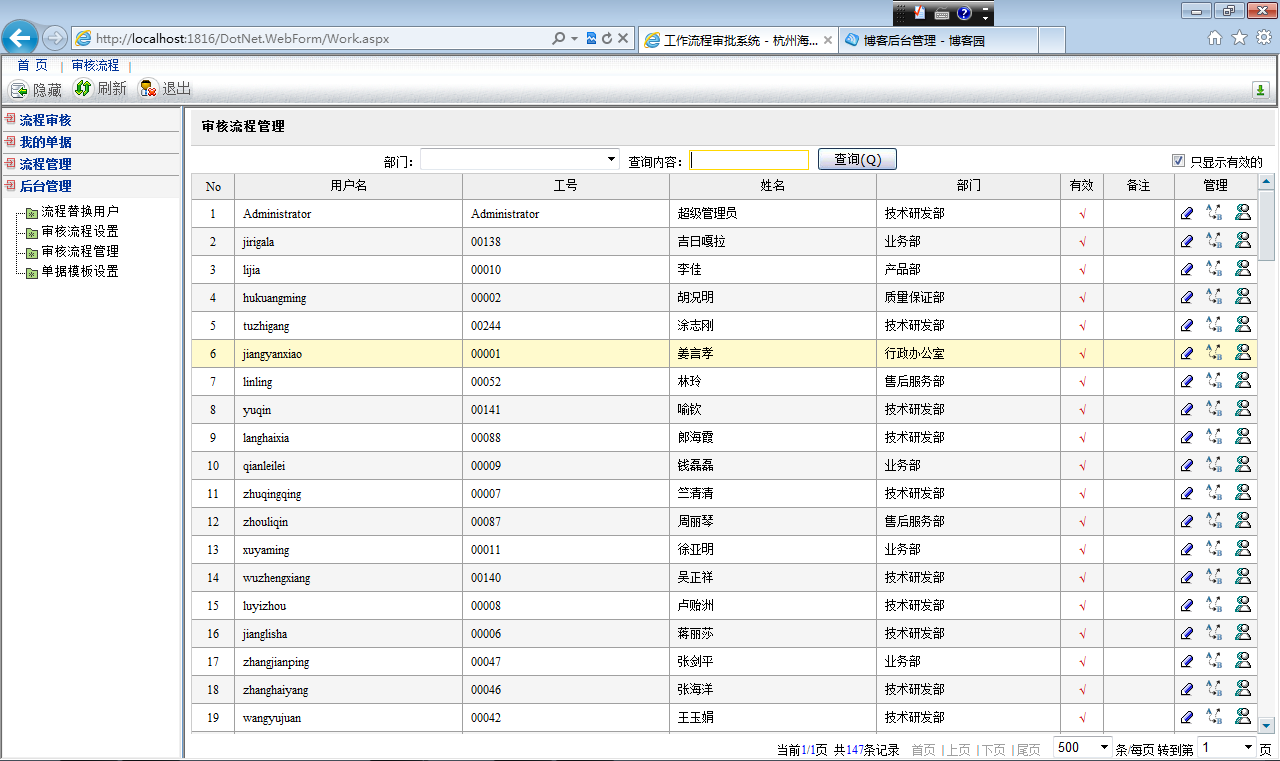
Task: Edit the jianglisha row with the pencil icon
Action: tap(1187, 633)
